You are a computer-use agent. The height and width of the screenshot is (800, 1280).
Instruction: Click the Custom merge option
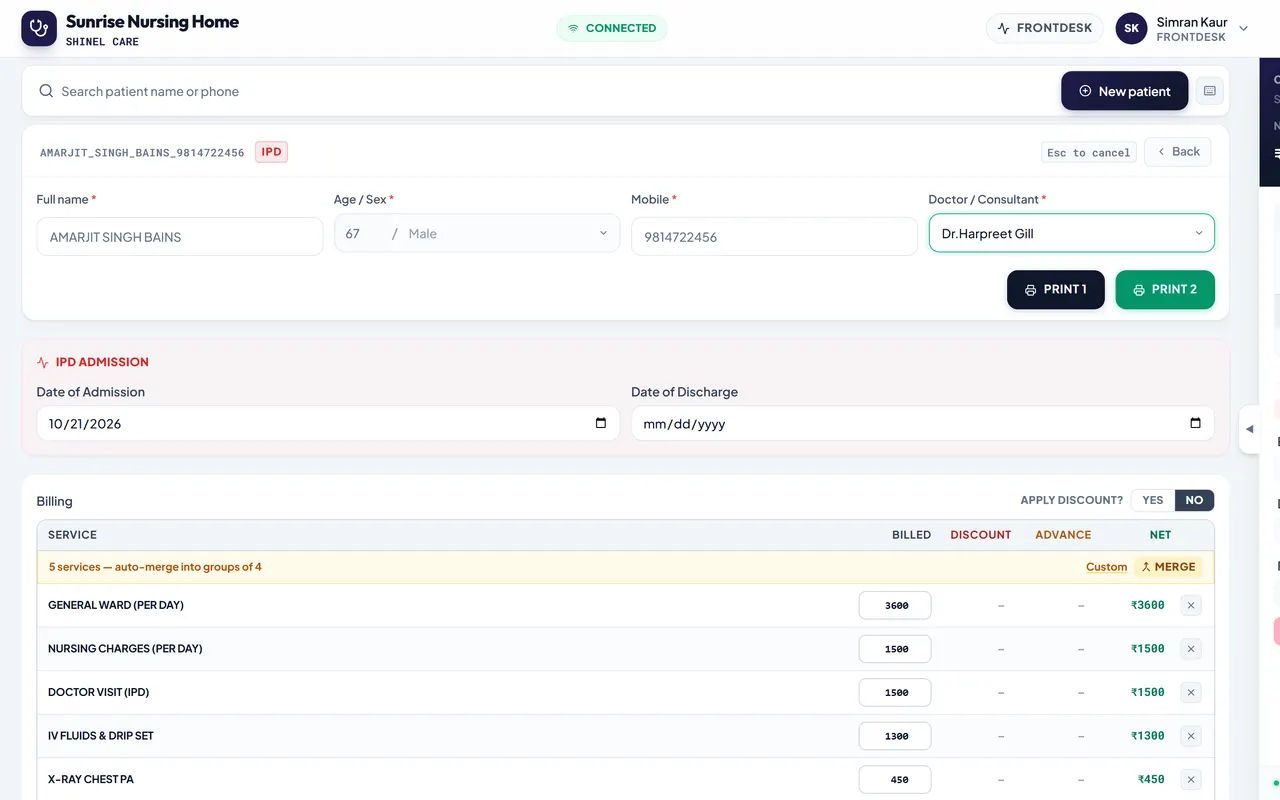coord(1106,567)
